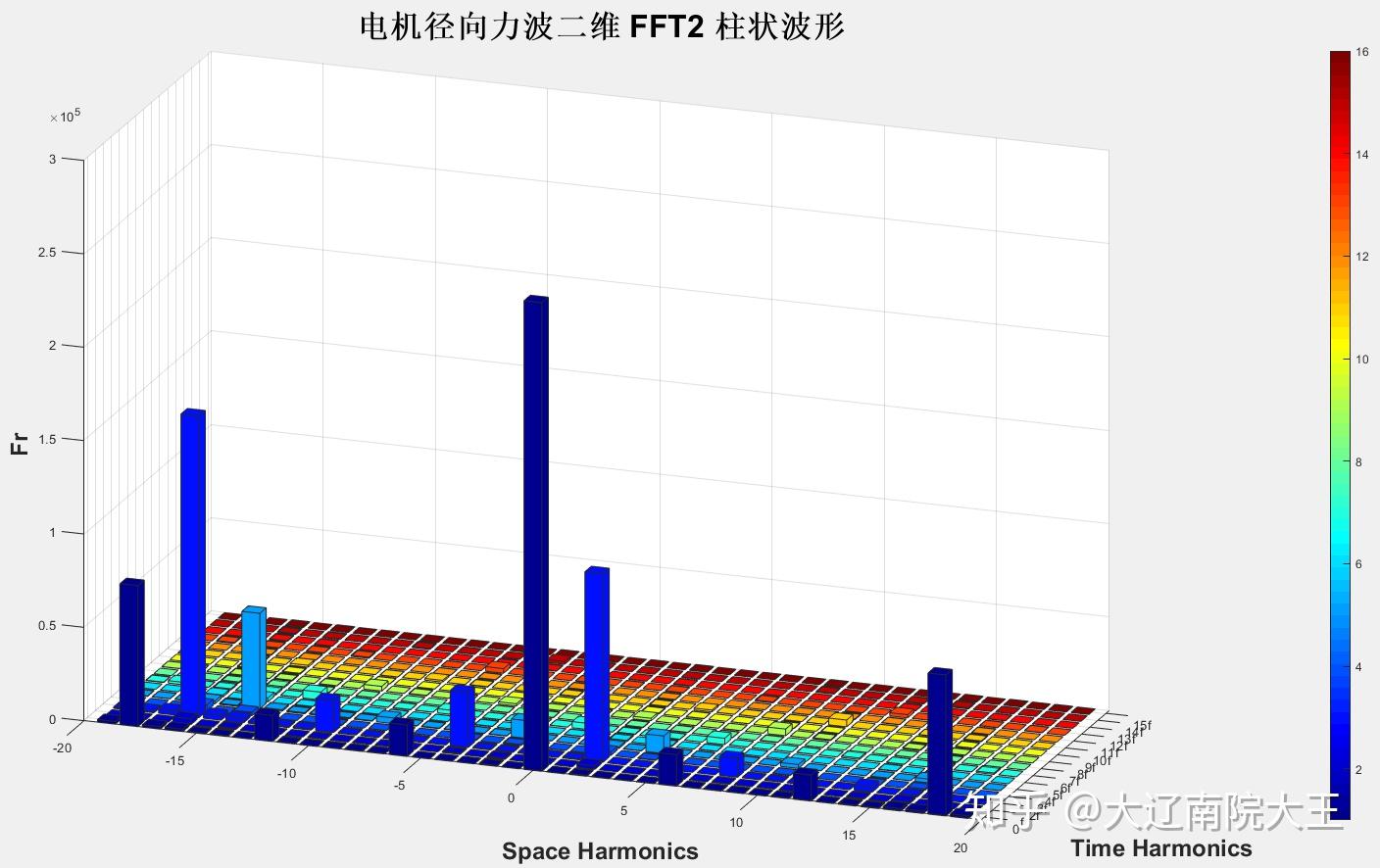Click the ×10^5 exponent label

click(66, 117)
